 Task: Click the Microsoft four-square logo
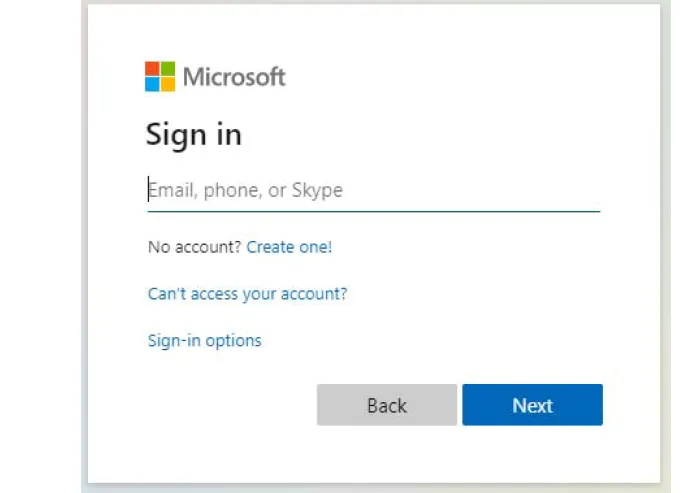pyautogui.click(x=160, y=77)
